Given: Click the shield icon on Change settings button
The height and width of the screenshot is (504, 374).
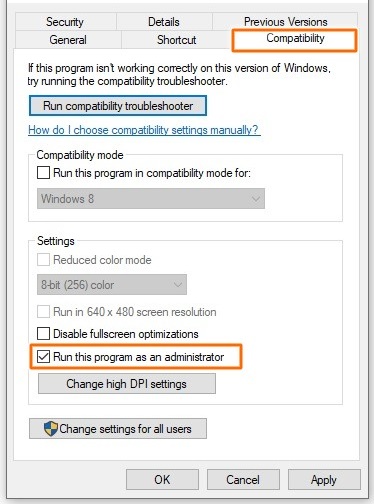Looking at the screenshot, I should tap(51, 428).
